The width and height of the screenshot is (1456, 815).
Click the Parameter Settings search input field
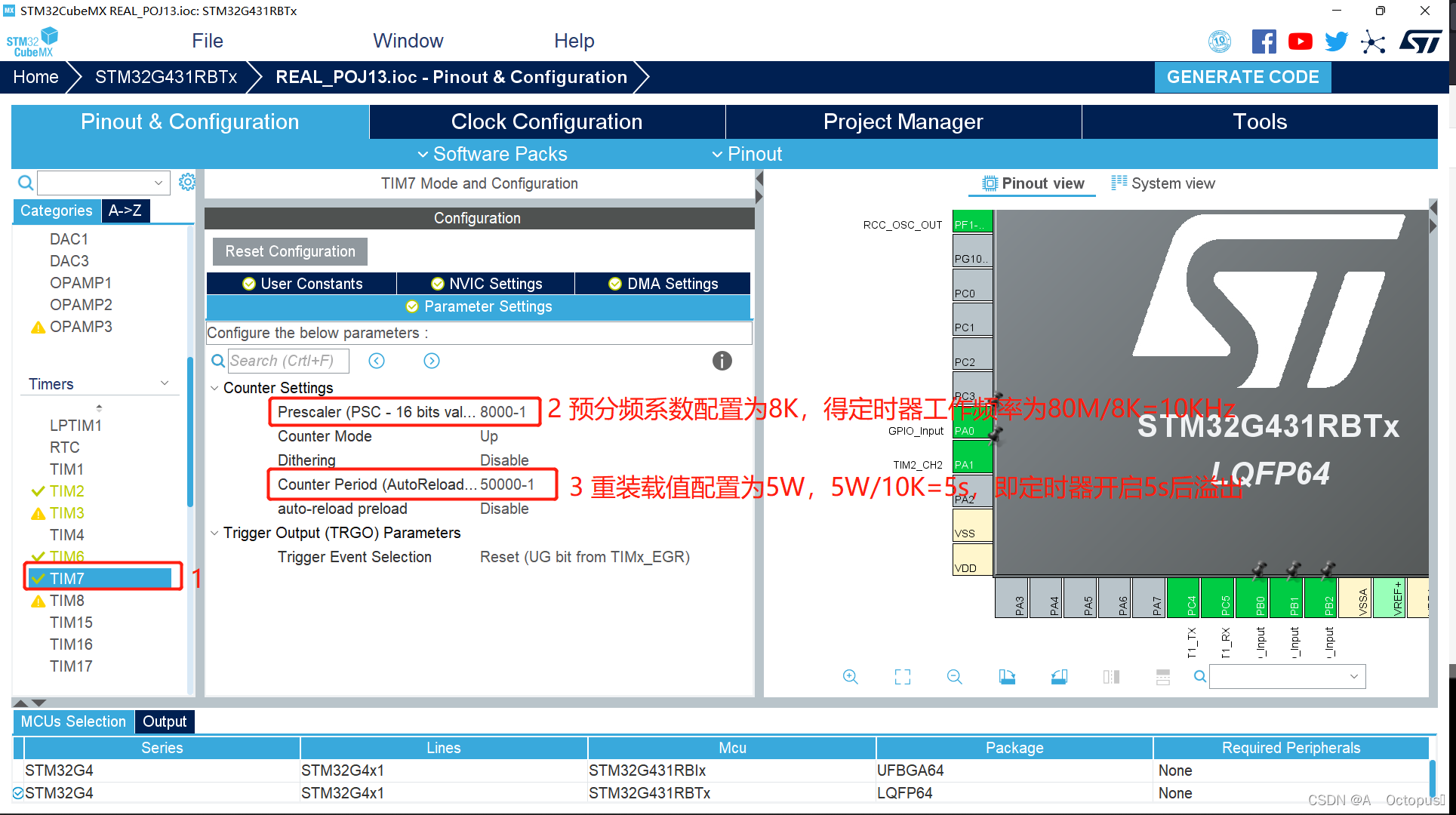coord(290,360)
